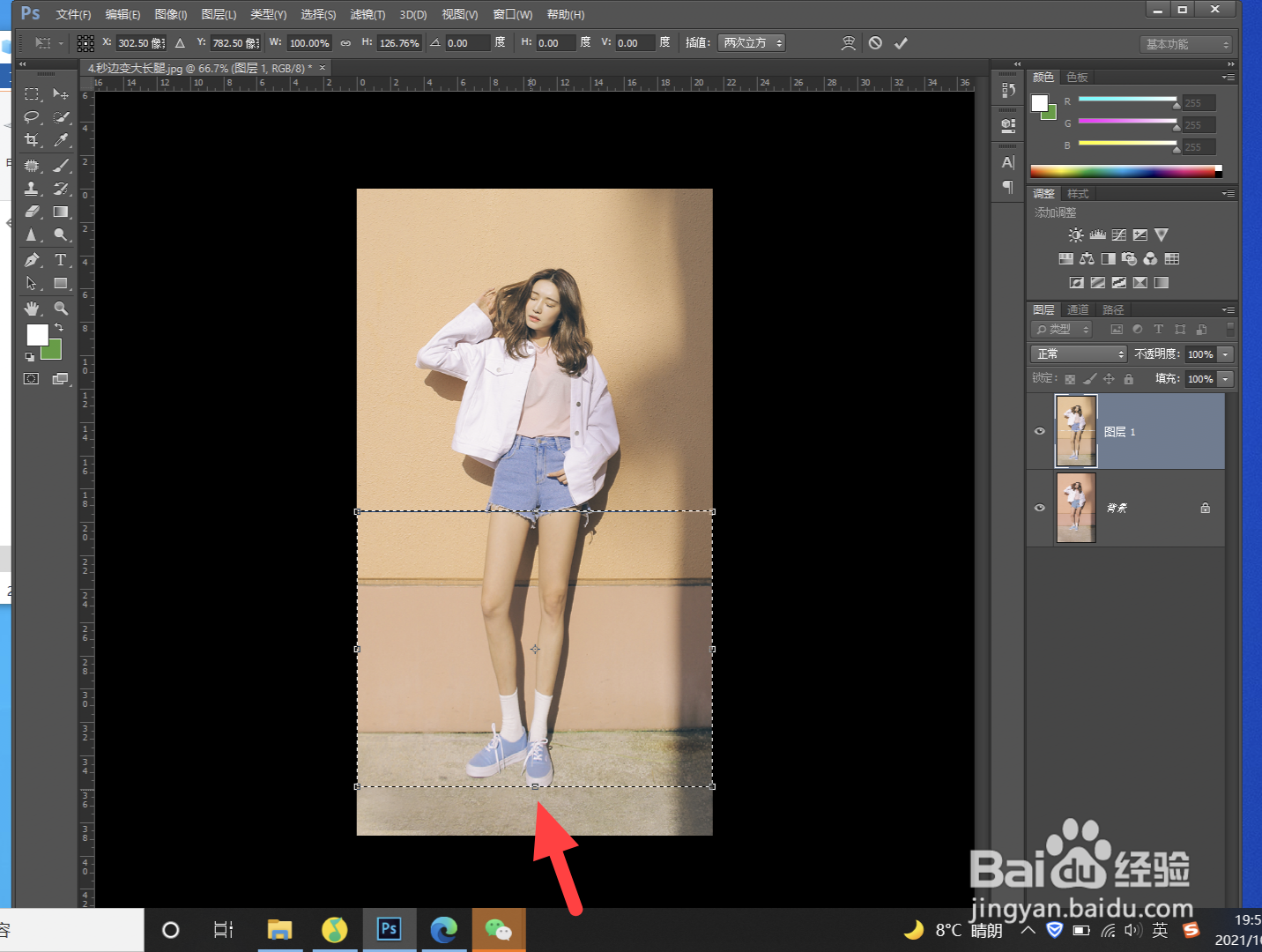Toggle relative positioning for reference point

coord(180,43)
